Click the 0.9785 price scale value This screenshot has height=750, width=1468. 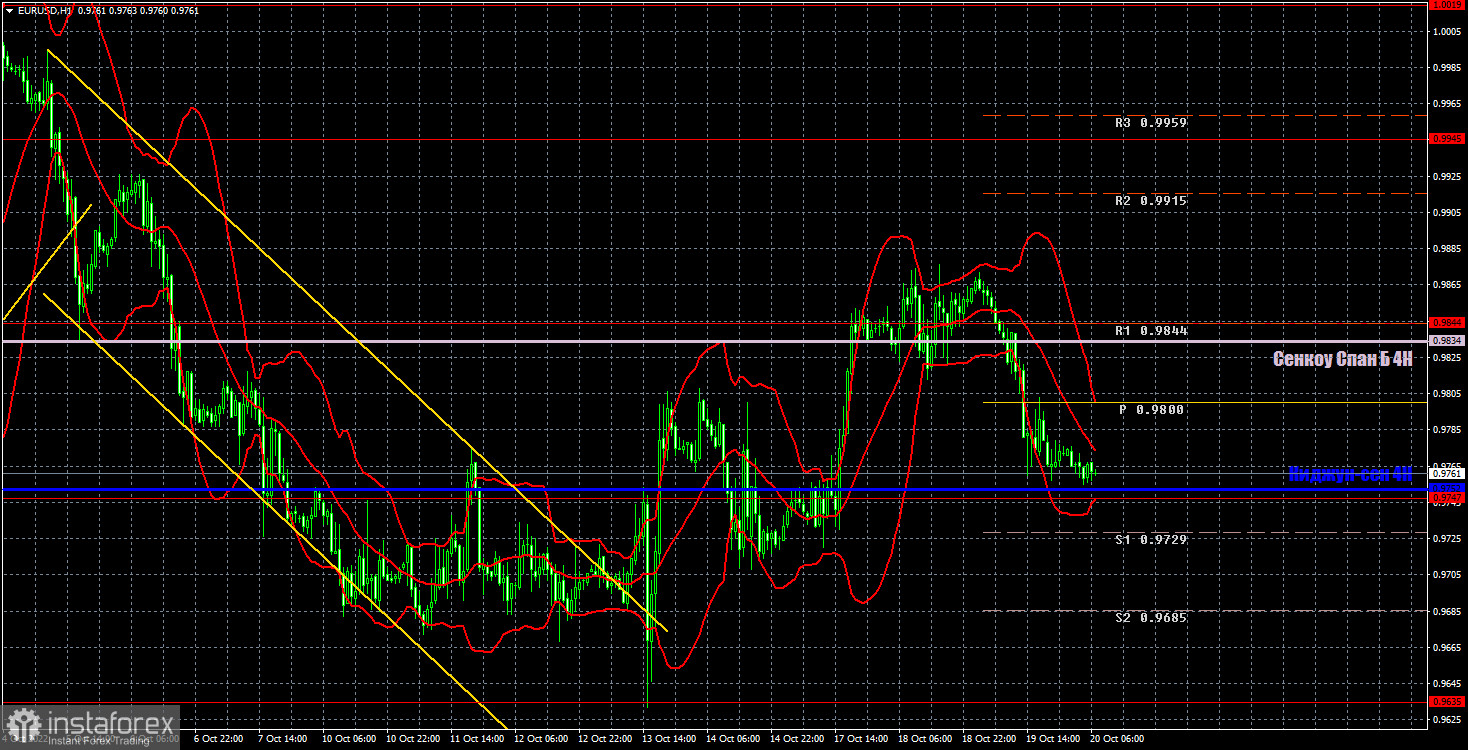1448,430
